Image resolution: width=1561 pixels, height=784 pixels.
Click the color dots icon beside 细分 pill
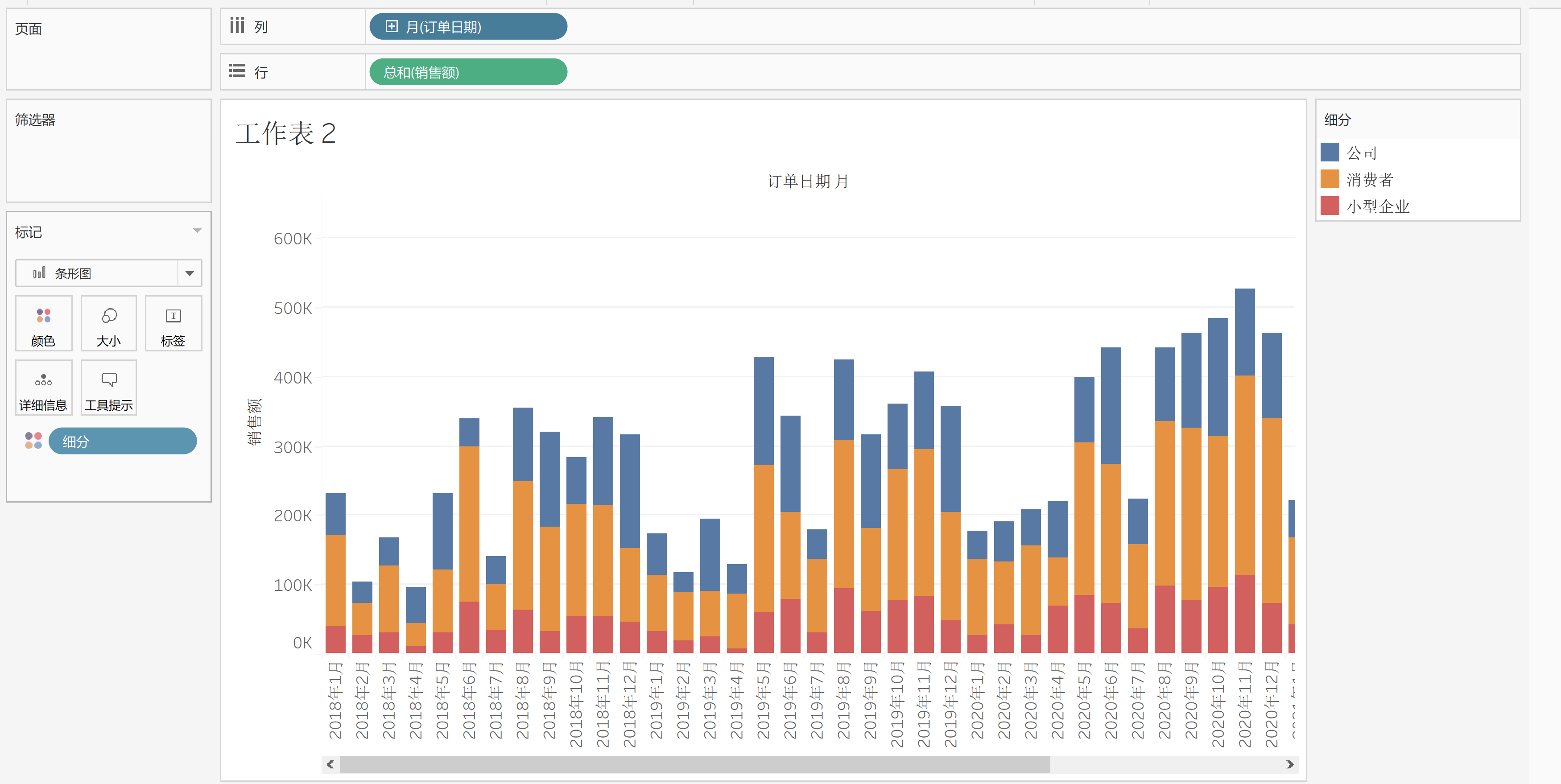(x=33, y=441)
